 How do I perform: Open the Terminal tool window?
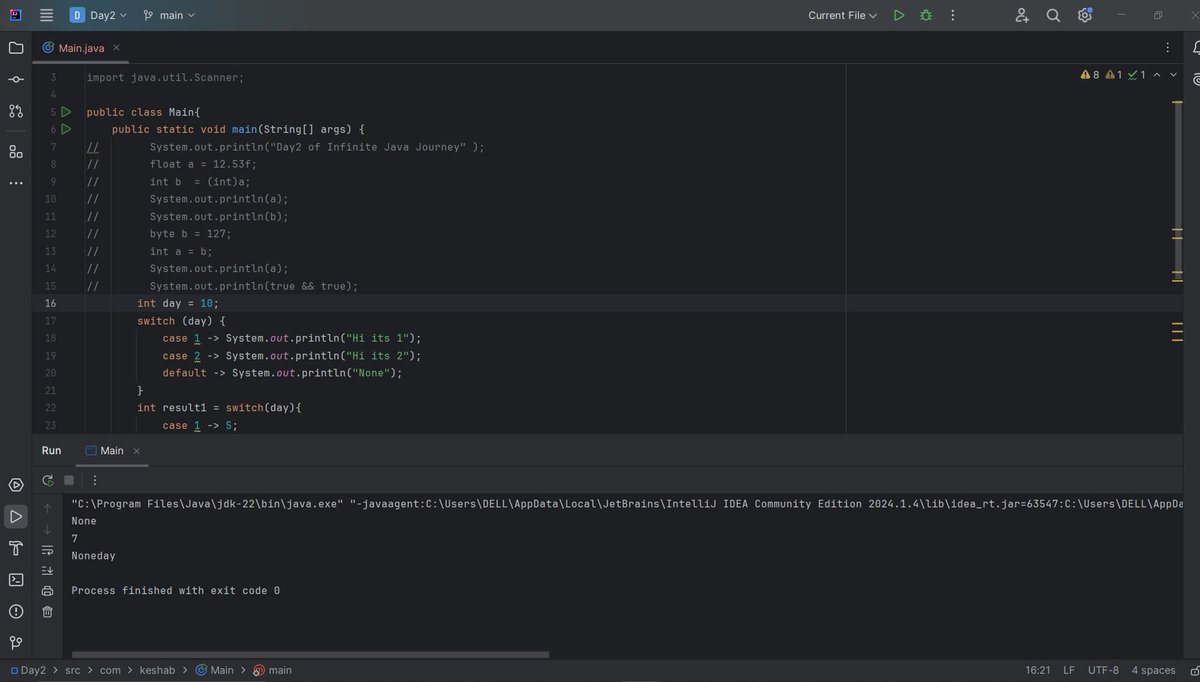click(16, 579)
